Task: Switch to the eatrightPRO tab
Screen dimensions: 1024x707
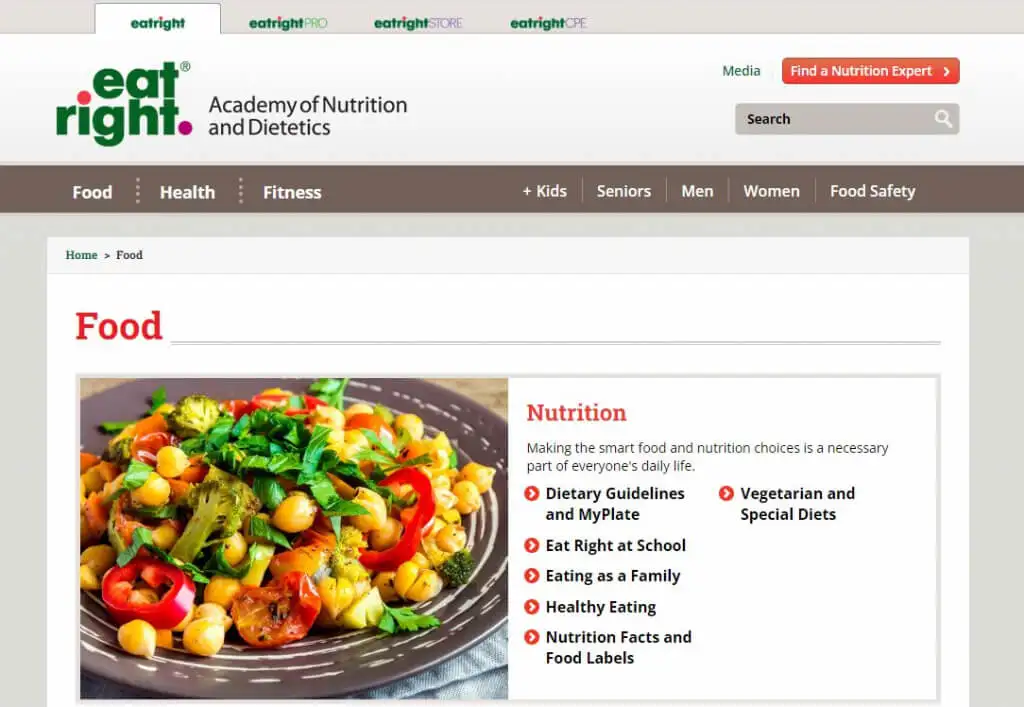Action: tap(288, 23)
